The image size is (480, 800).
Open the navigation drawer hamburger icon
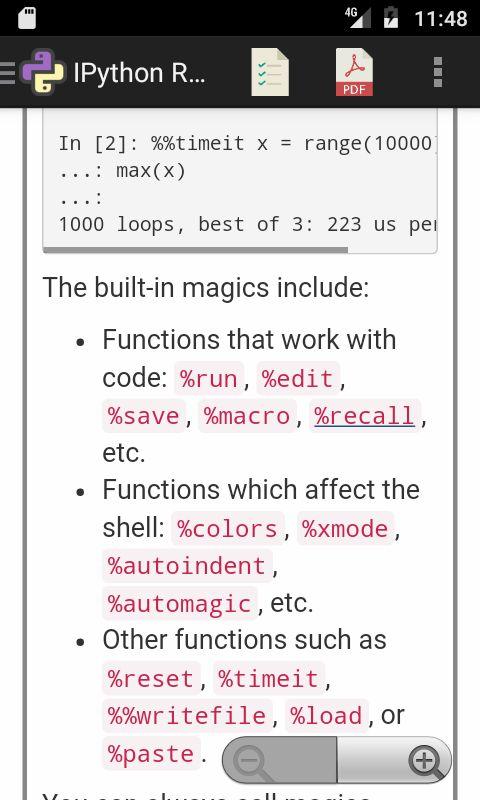click(8, 73)
